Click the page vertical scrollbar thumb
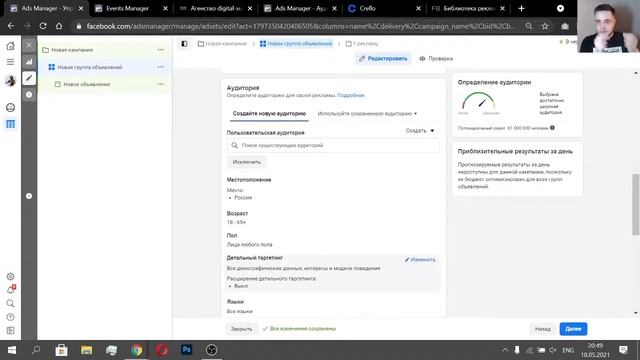The height and width of the screenshot is (360, 640). click(x=636, y=204)
